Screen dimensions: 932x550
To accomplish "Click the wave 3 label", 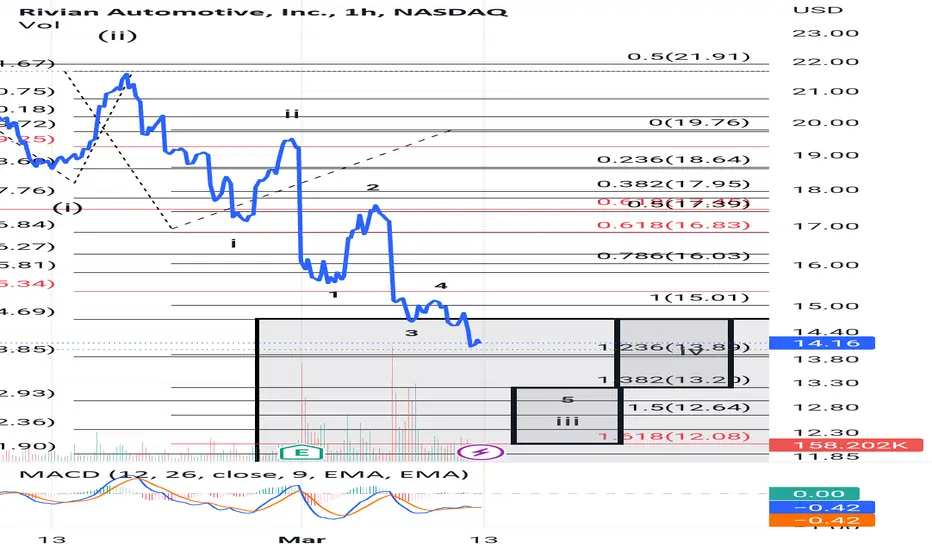I will [411, 333].
